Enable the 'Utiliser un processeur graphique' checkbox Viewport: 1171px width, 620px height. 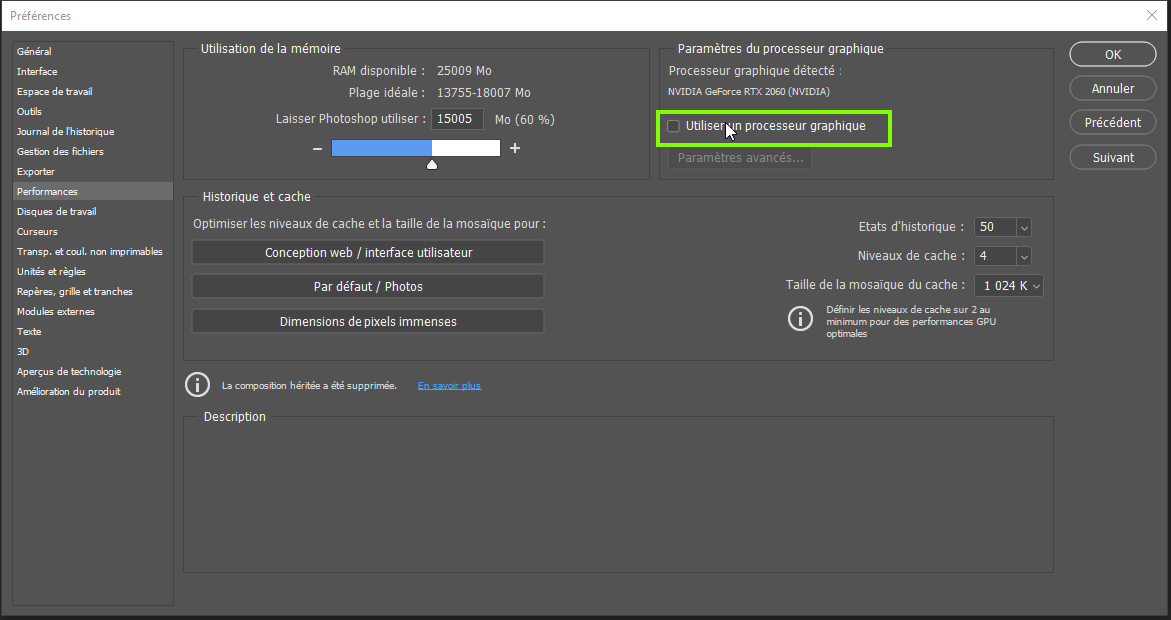[672, 125]
